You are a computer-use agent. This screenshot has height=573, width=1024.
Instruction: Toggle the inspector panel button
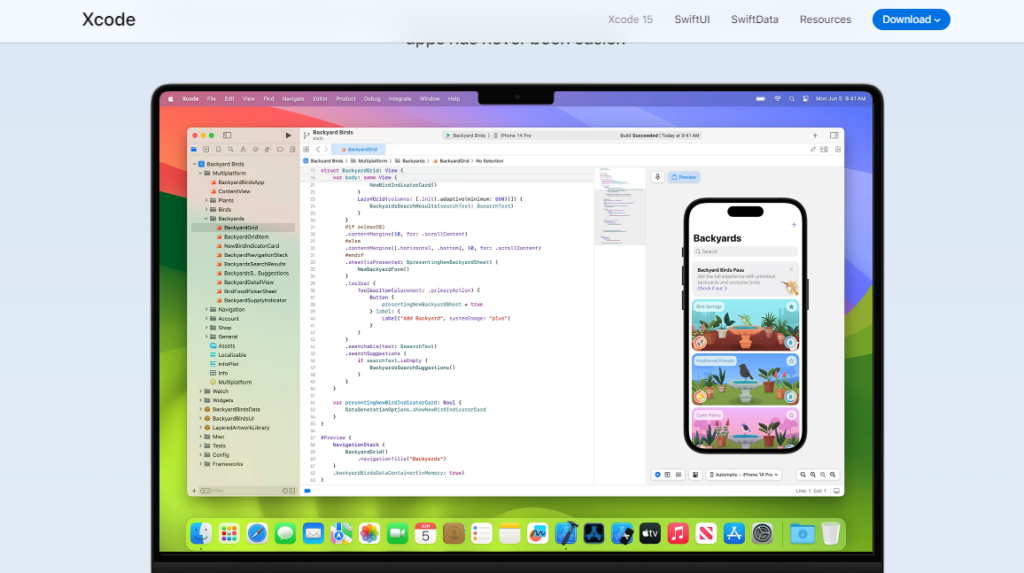(x=834, y=135)
